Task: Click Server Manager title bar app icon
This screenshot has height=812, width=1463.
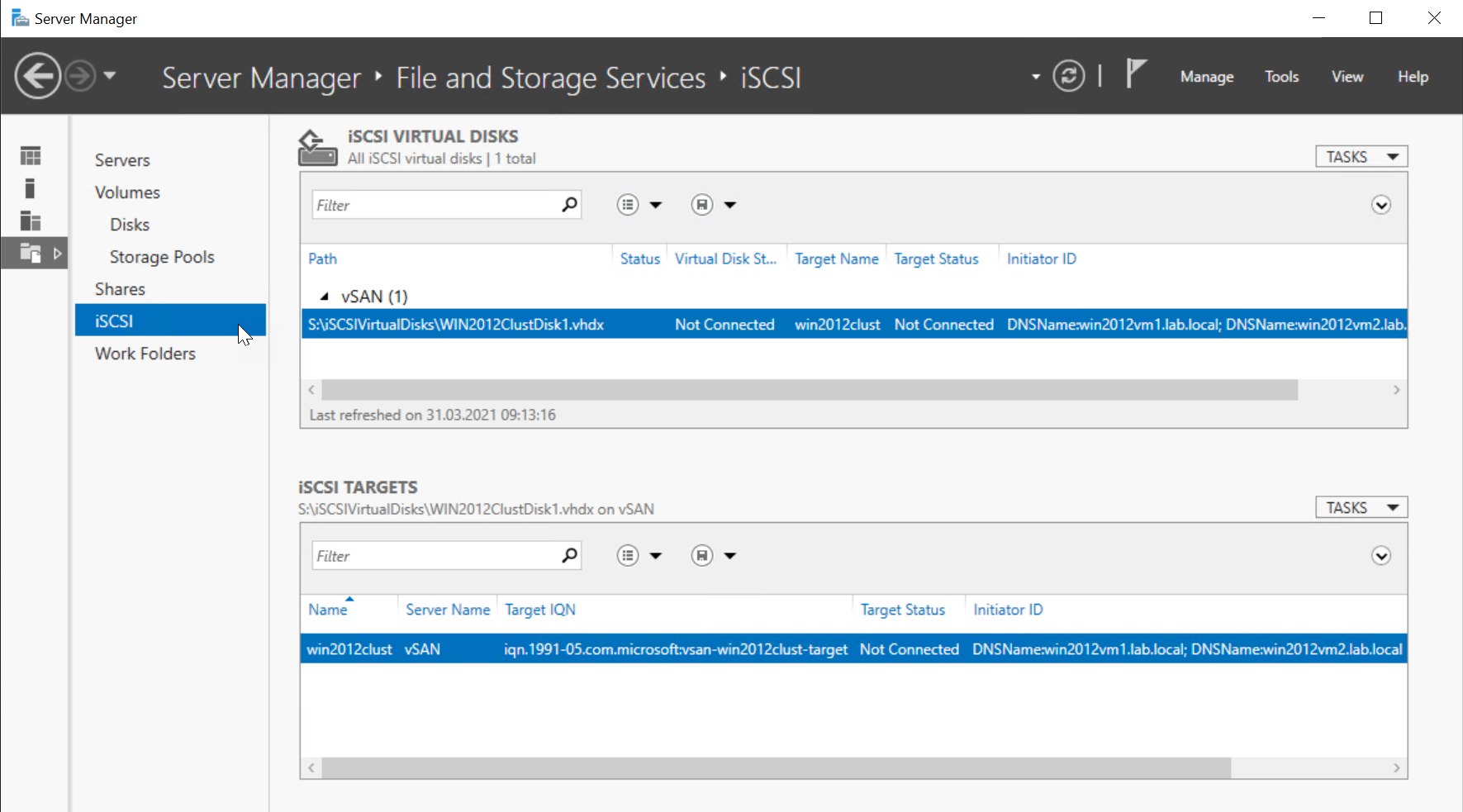Action: point(21,18)
